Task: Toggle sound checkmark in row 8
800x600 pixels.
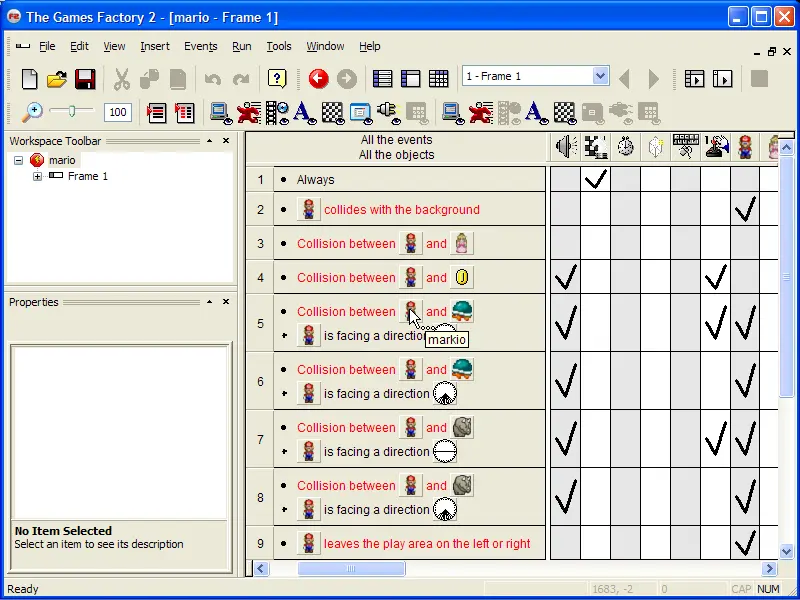Action: (565, 497)
